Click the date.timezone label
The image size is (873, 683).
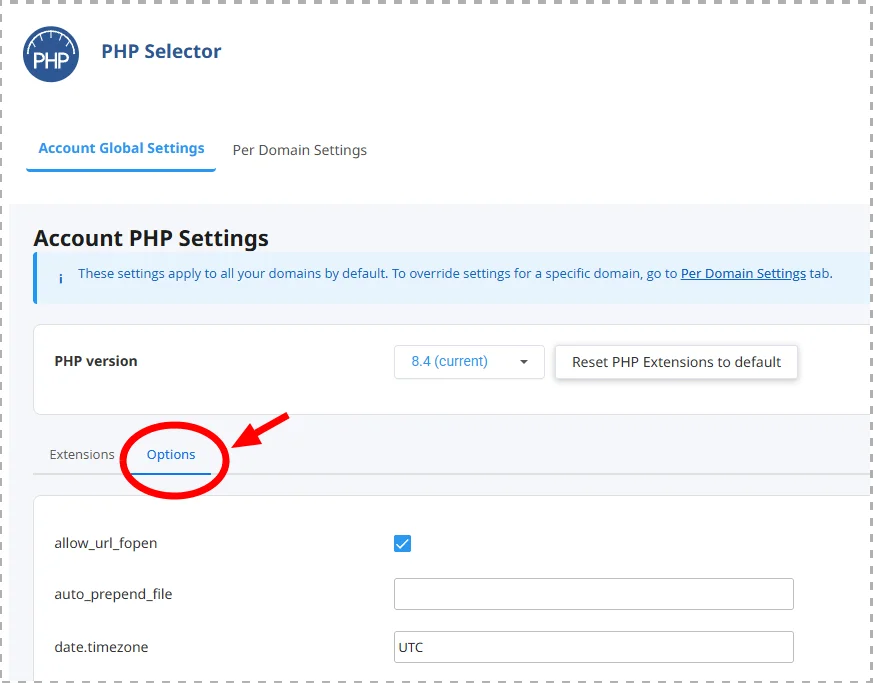[x=101, y=647]
